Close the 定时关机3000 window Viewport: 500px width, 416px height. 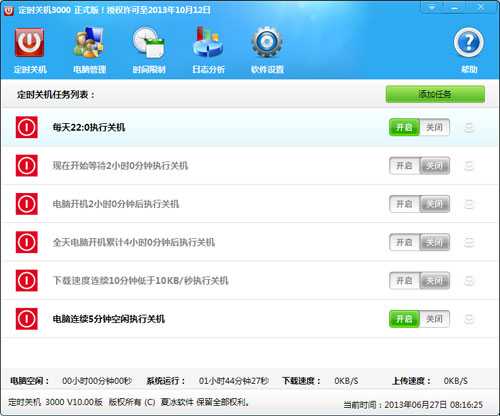pos(481,7)
